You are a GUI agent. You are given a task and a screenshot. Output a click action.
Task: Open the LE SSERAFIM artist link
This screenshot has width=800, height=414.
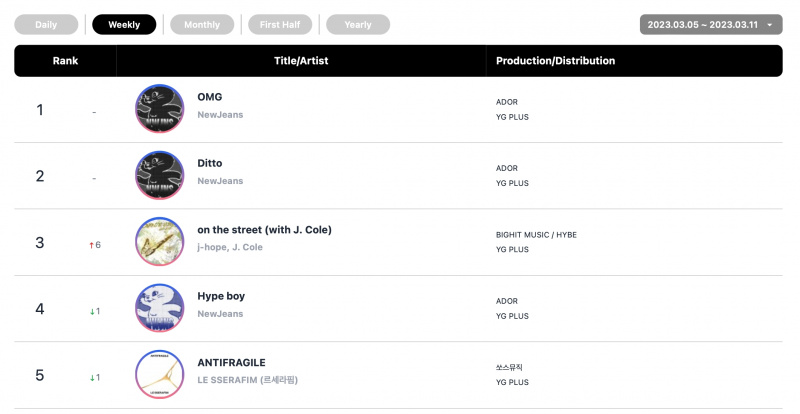click(x=247, y=380)
